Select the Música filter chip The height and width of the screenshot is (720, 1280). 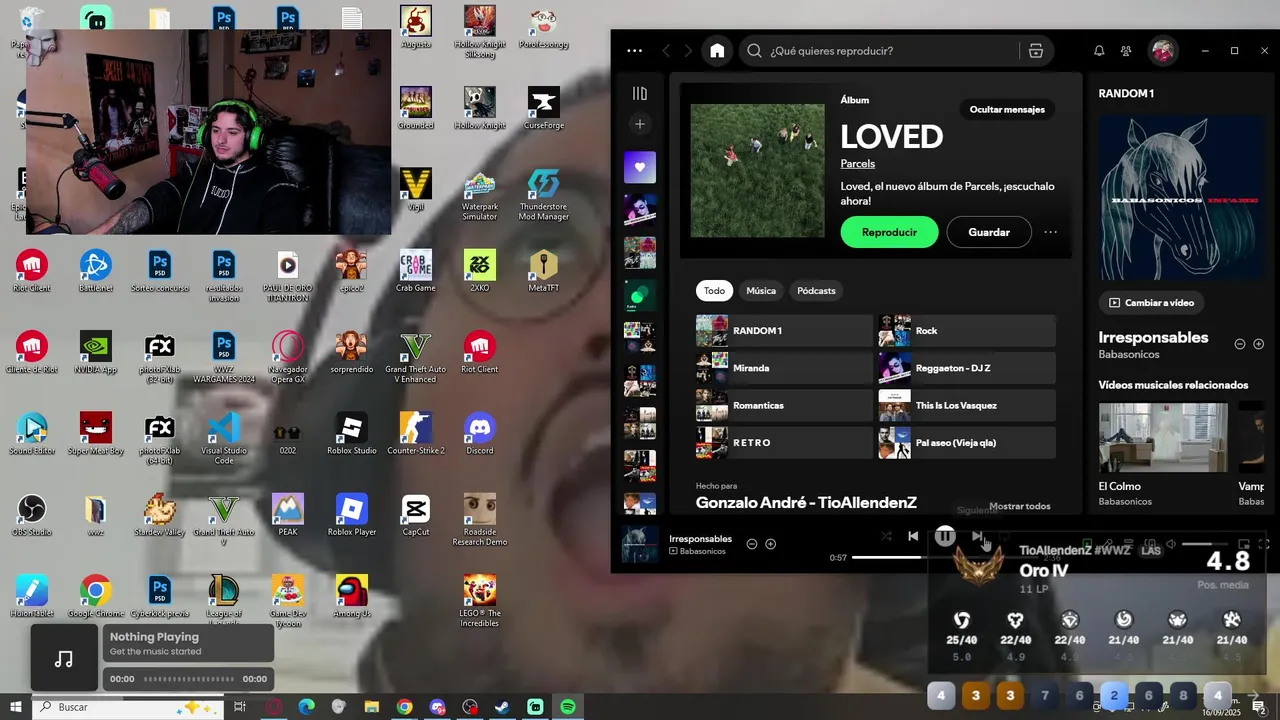pos(761,291)
